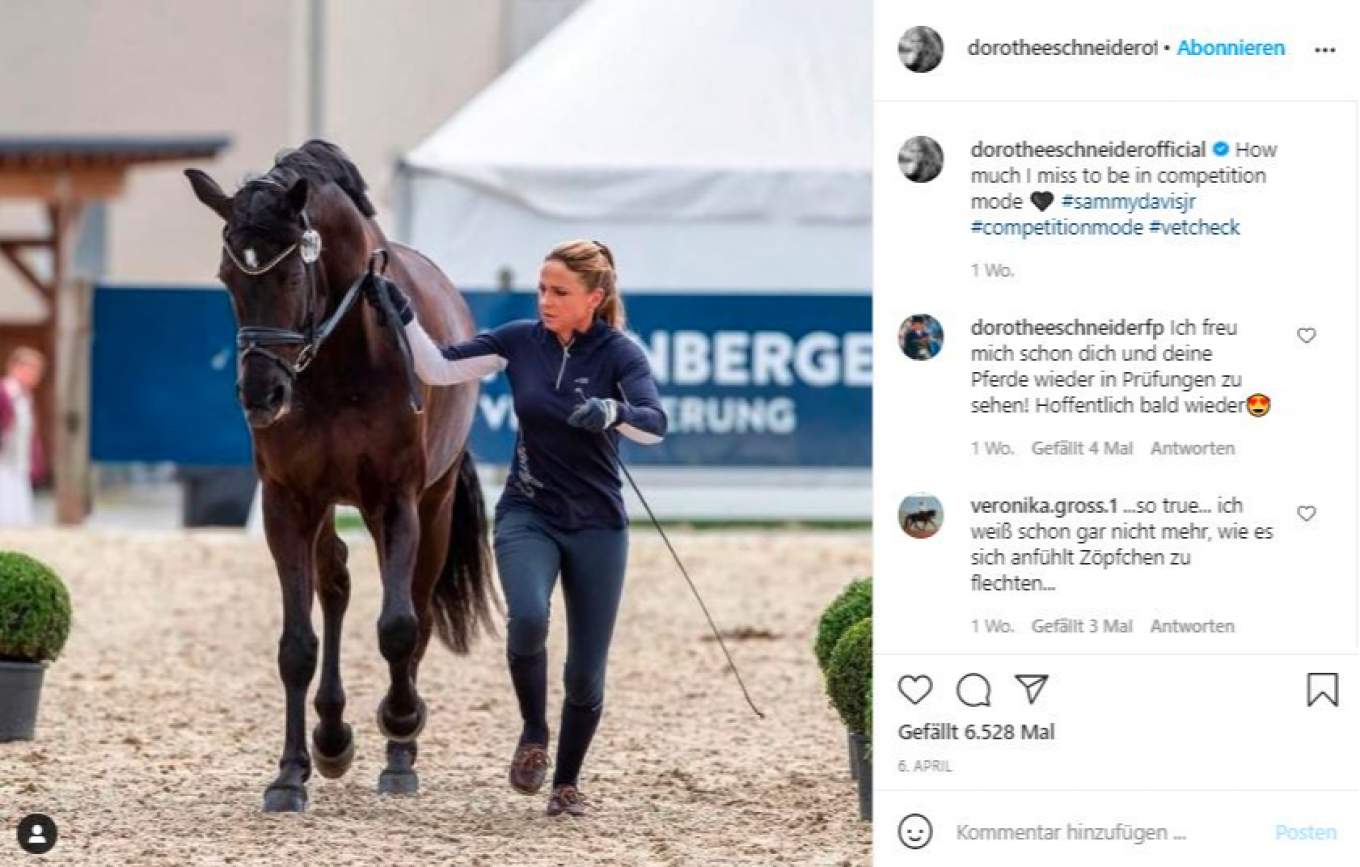Image resolution: width=1360 pixels, height=867 pixels.
Task: Like the post with the heart icon
Action: [914, 689]
